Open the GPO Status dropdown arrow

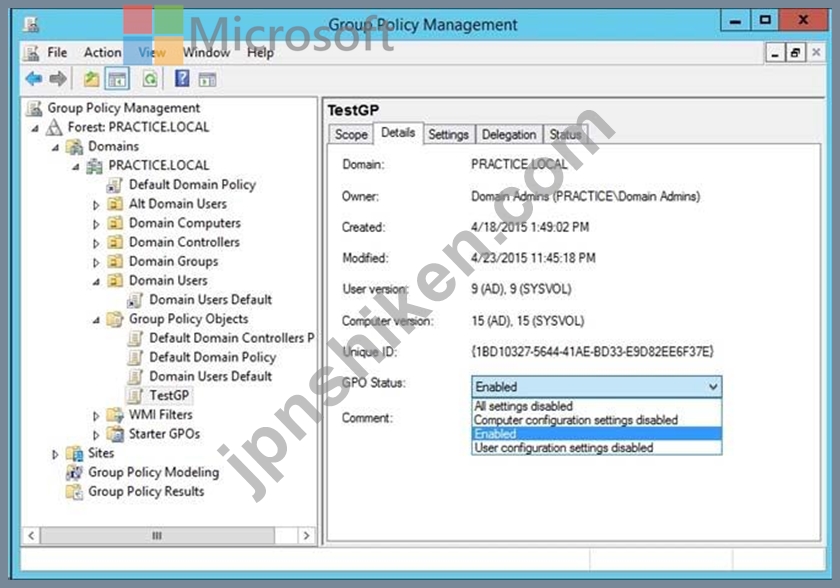712,387
